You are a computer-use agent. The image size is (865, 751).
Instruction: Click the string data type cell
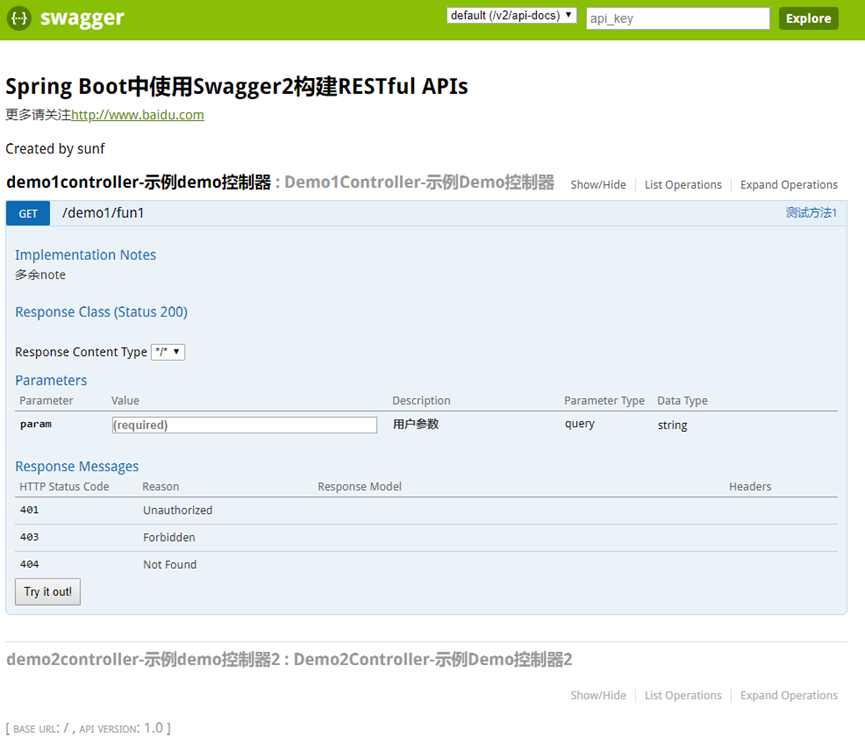672,425
